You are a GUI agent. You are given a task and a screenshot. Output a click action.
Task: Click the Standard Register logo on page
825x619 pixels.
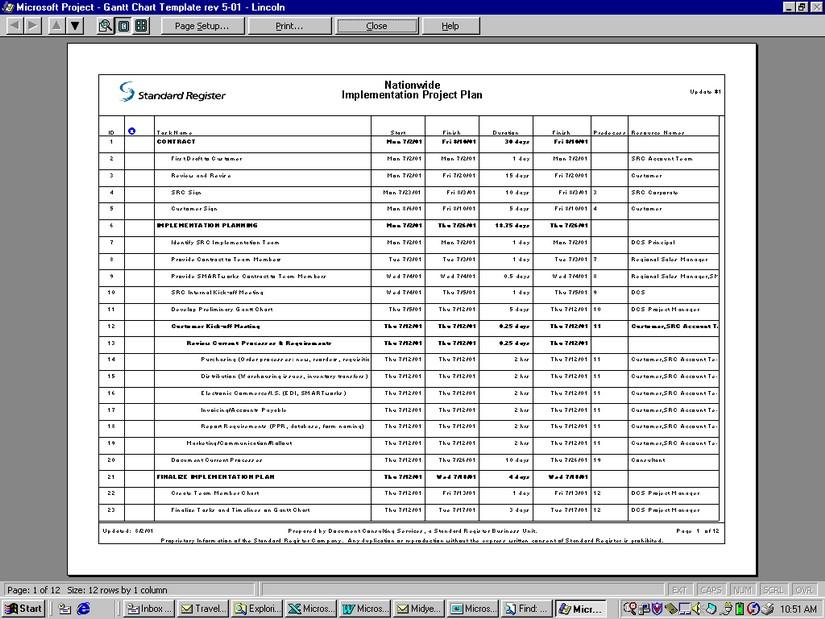[172, 92]
